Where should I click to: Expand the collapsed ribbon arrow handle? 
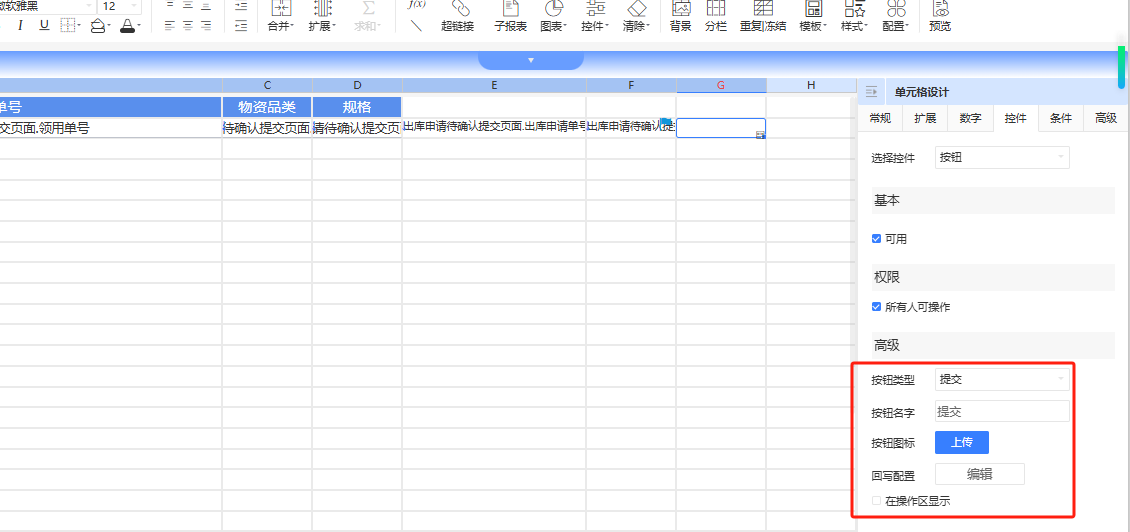(530, 60)
